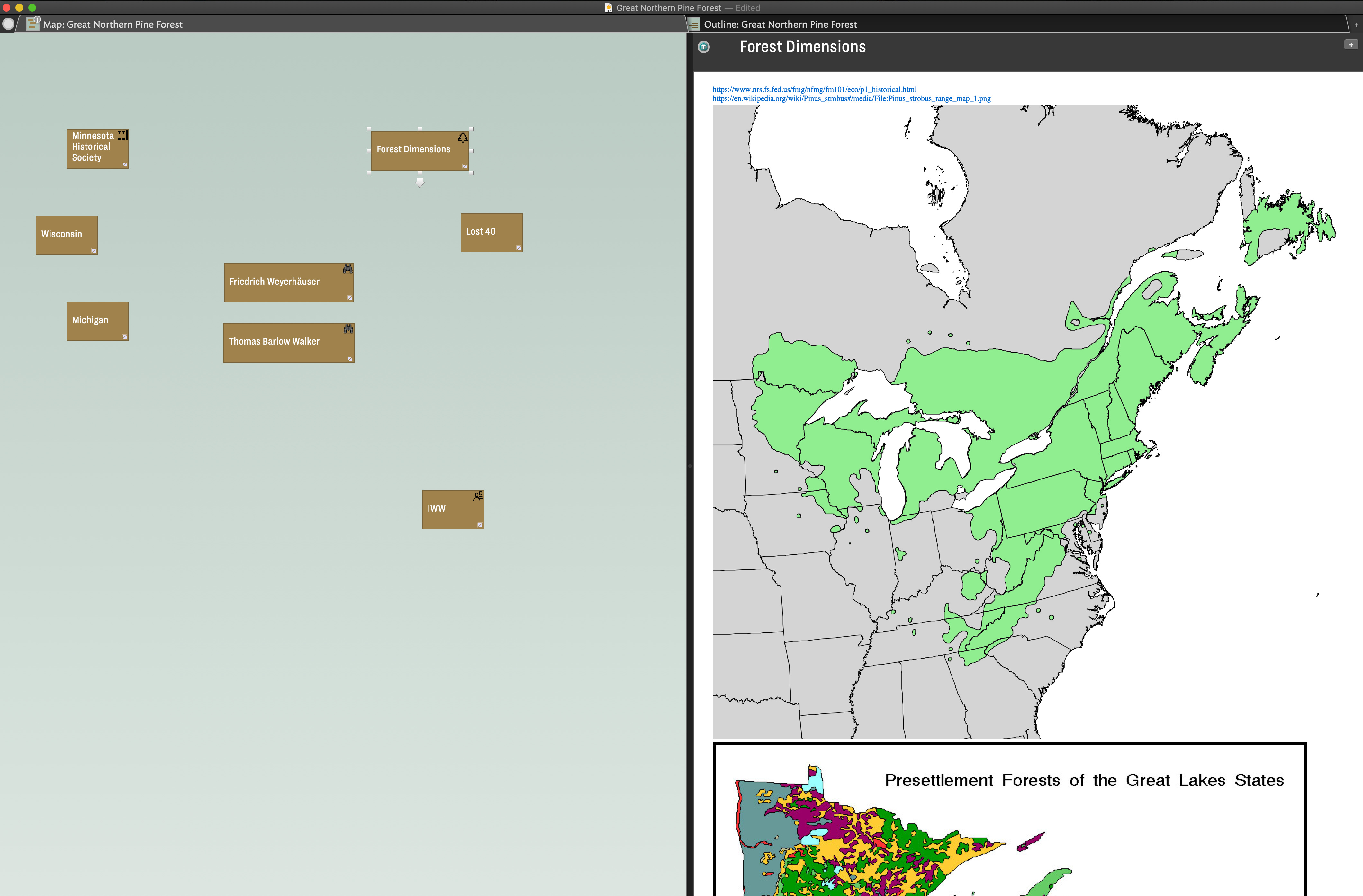This screenshot has height=896, width=1363.
Task: Click the resize handle of Friedrich Weyerhäuser note
Action: click(349, 298)
